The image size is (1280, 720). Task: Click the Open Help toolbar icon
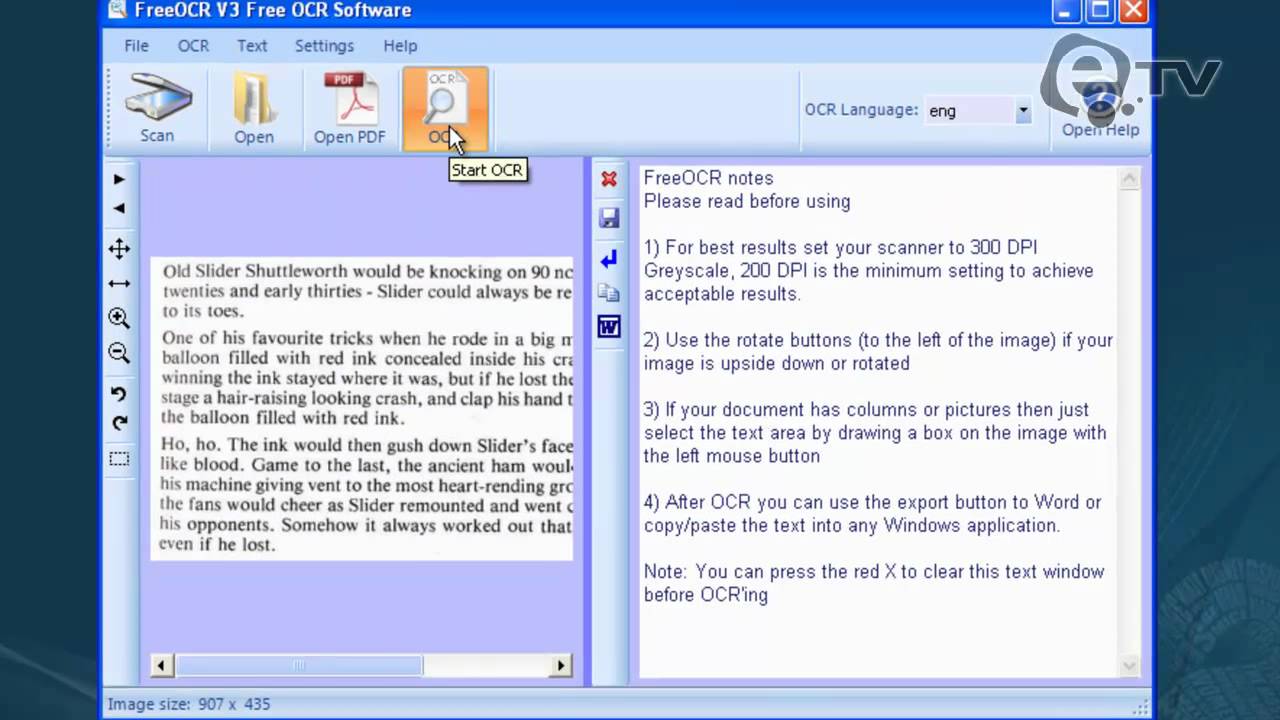1100,110
